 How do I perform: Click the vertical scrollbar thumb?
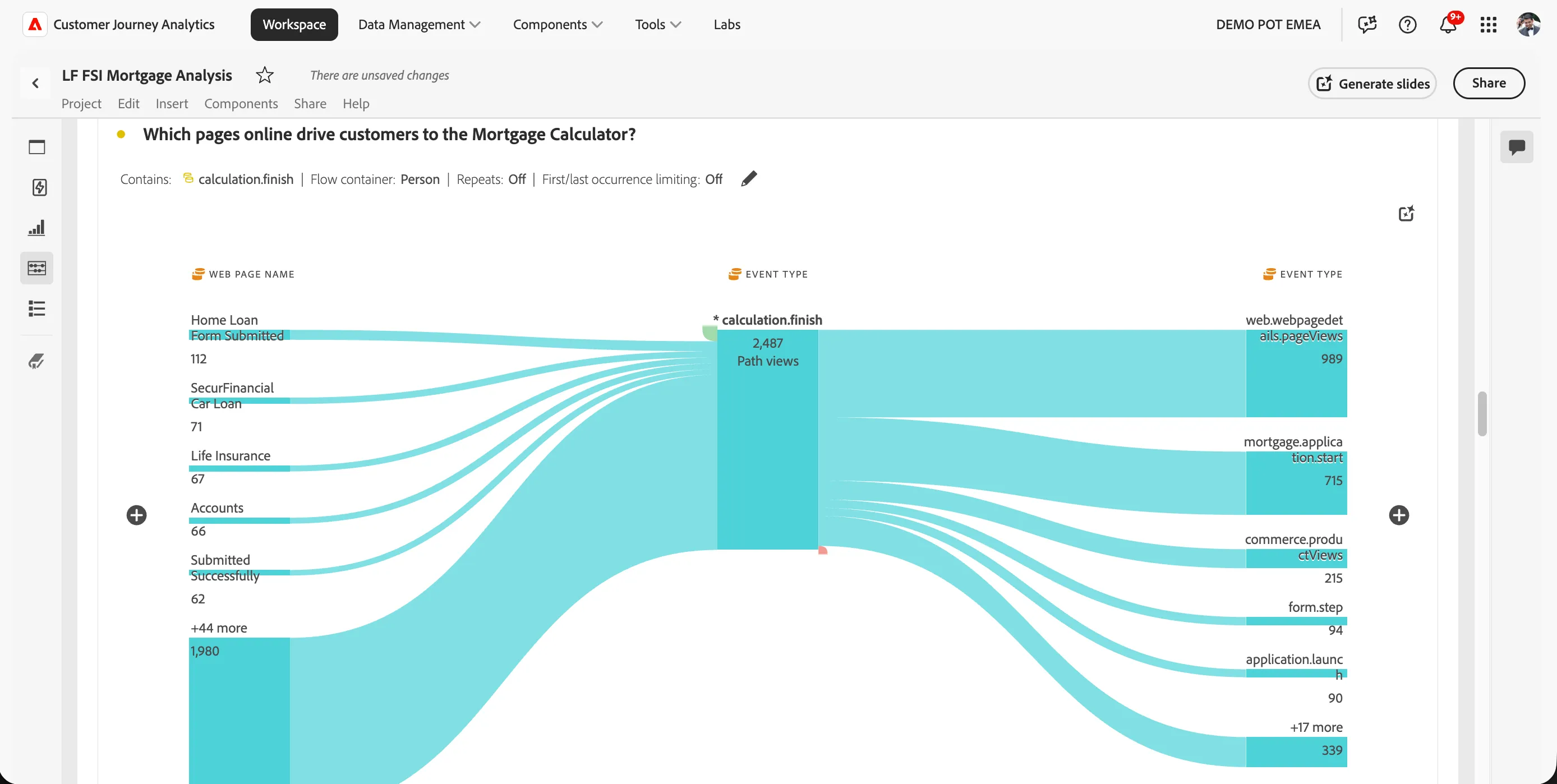point(1482,414)
